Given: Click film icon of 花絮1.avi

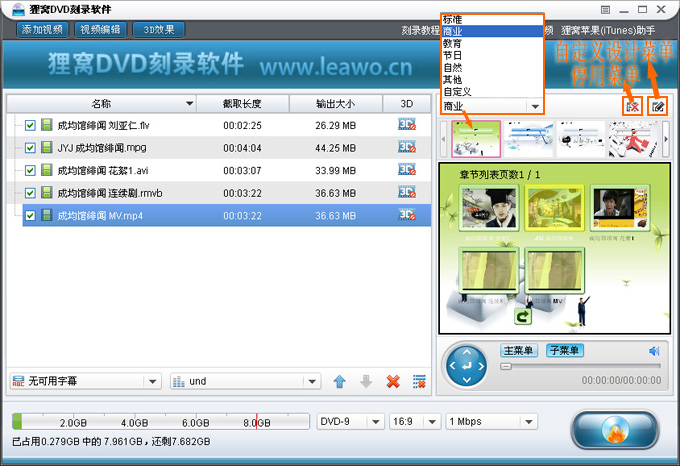Looking at the screenshot, I should (x=47, y=170).
